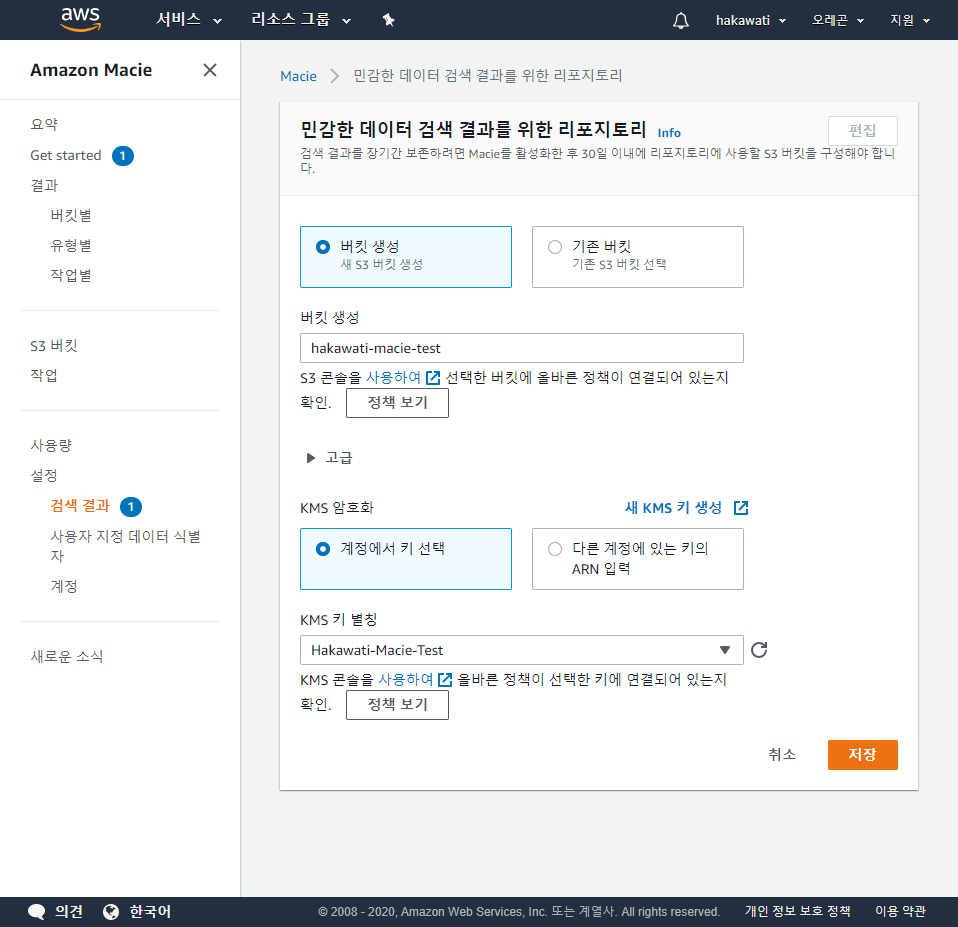
Task: Click the 저장 save button
Action: coord(863,755)
